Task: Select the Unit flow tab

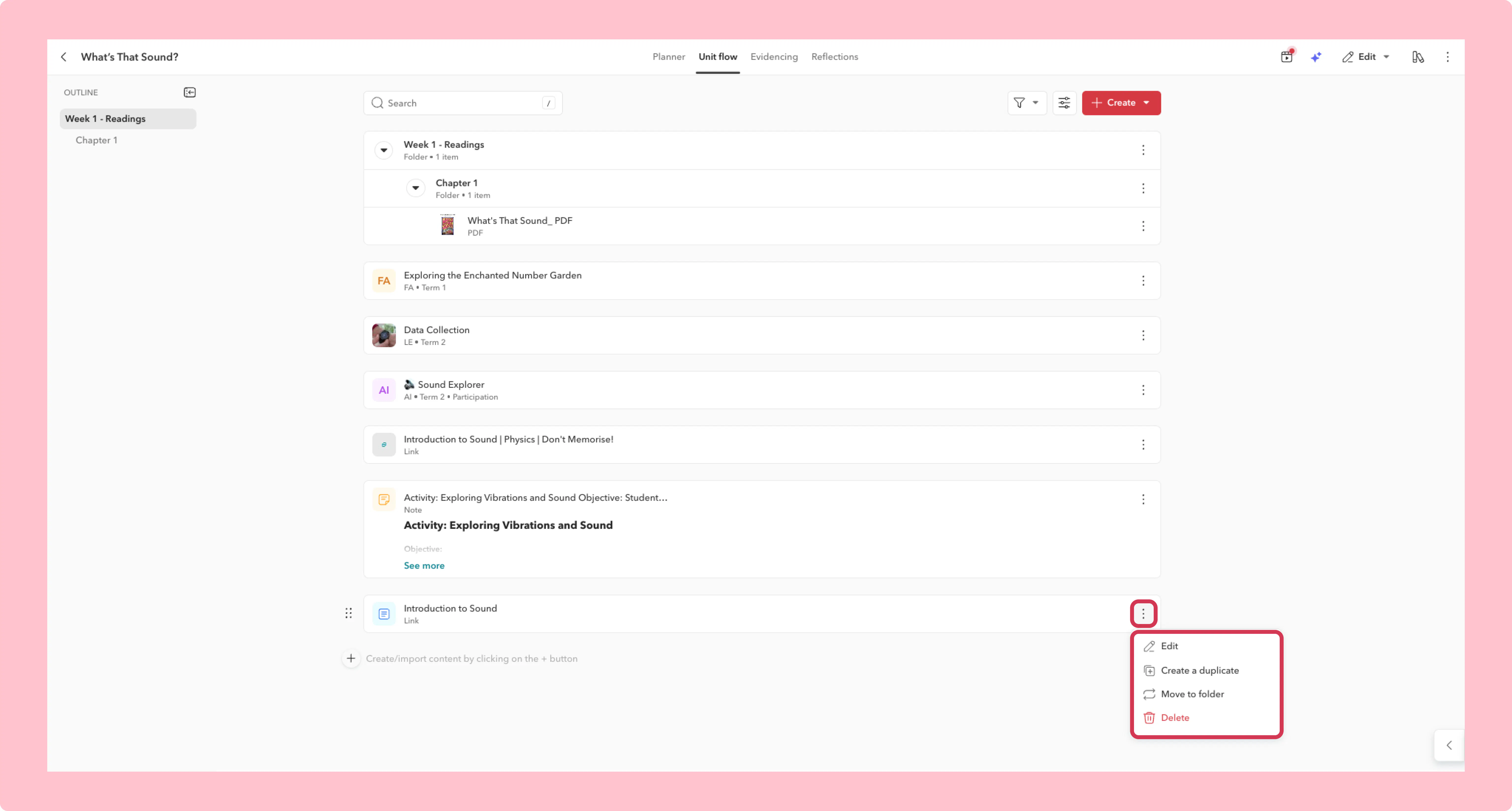Action: click(x=717, y=57)
